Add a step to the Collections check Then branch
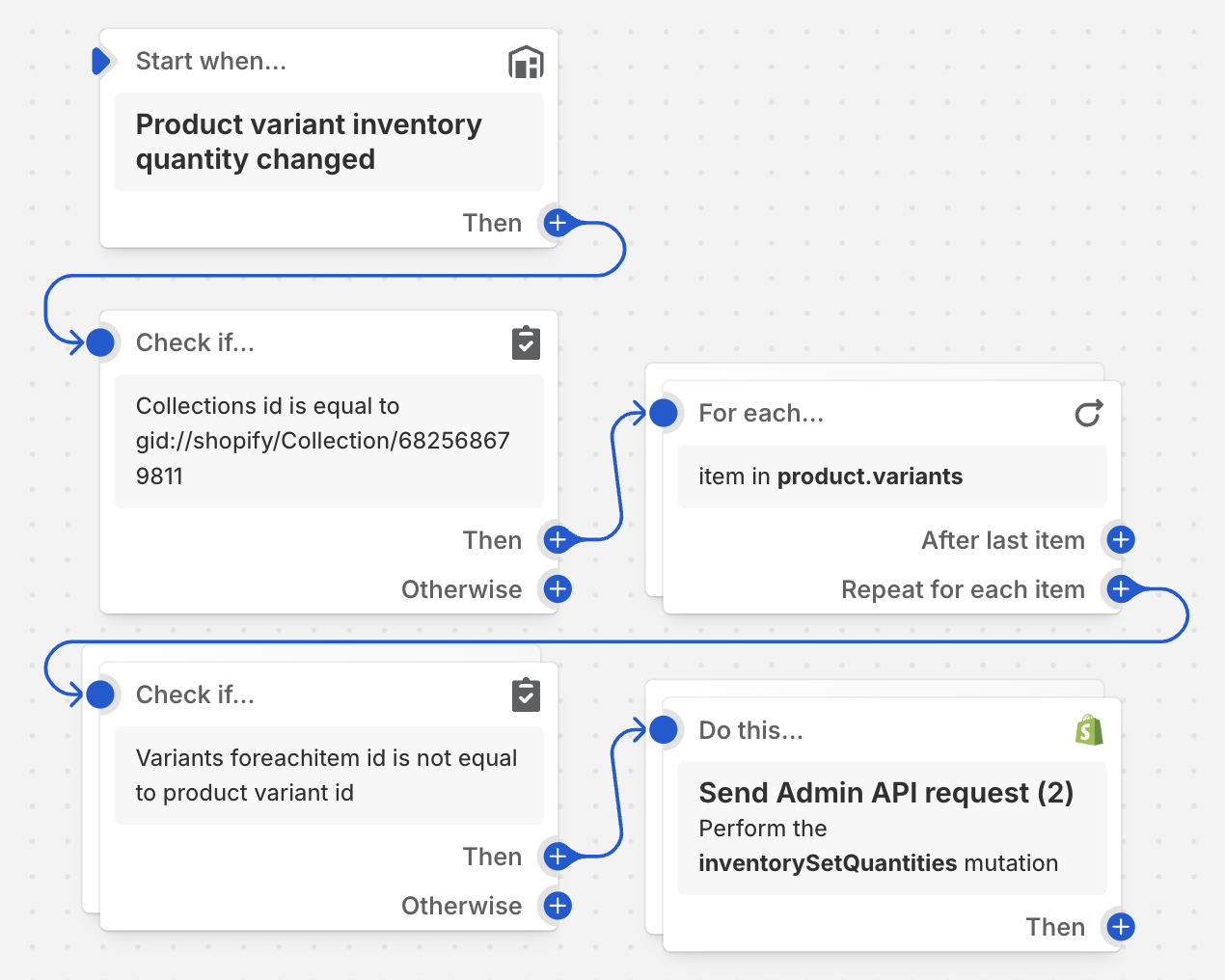This screenshot has height=980, width=1225. coord(558,540)
